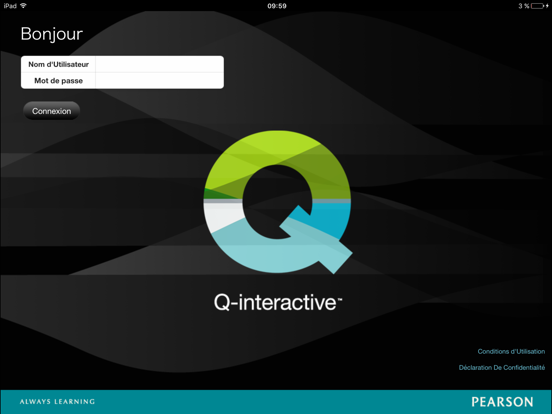
Task: Tap the 3 % battery percentage
Action: click(x=524, y=6)
